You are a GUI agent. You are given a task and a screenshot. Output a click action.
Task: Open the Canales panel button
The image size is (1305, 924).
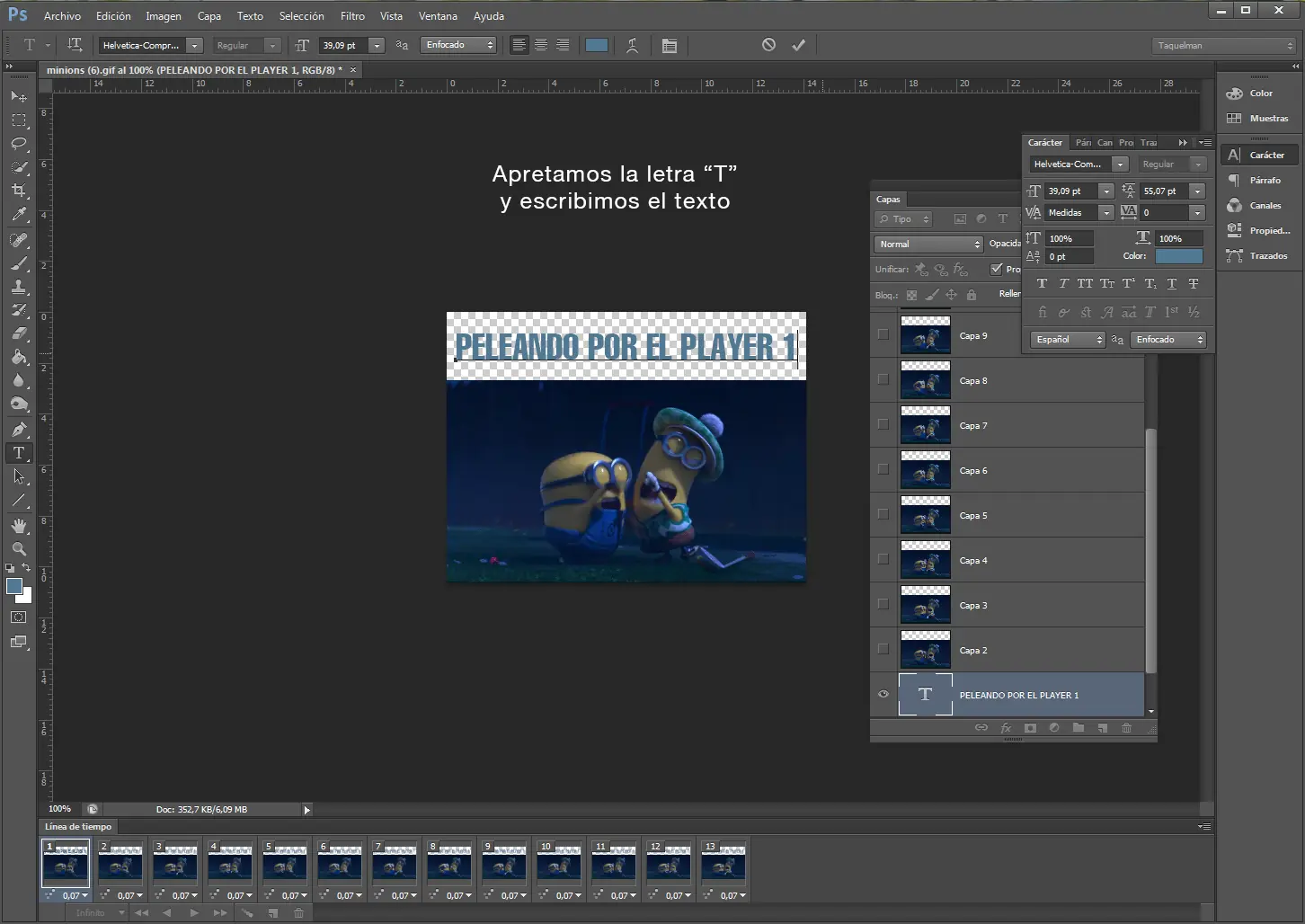tap(1258, 206)
